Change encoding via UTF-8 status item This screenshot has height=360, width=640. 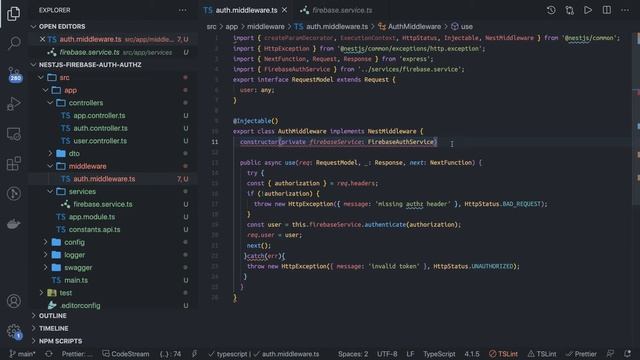(387, 354)
